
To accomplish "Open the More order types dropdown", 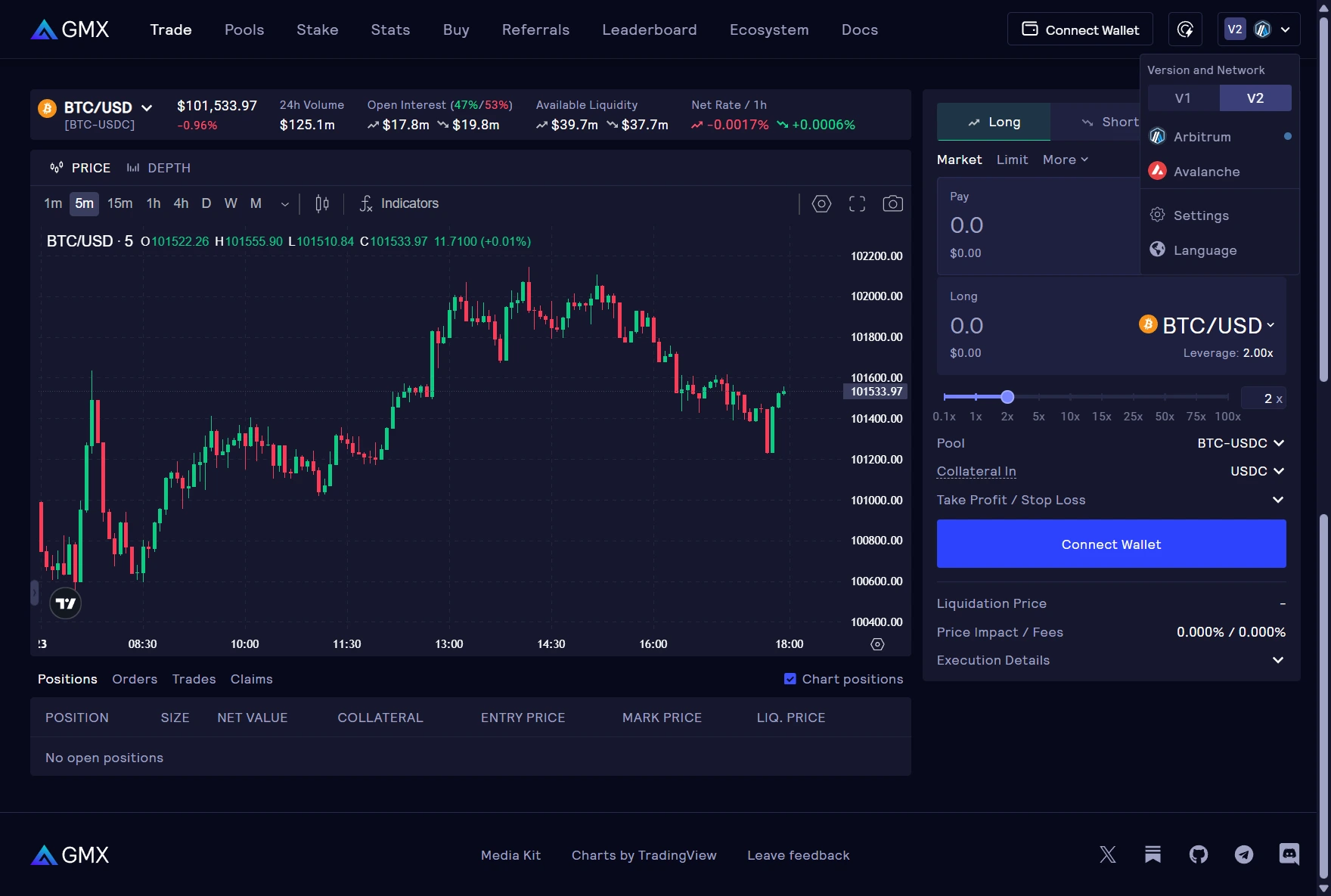I will click(1065, 160).
